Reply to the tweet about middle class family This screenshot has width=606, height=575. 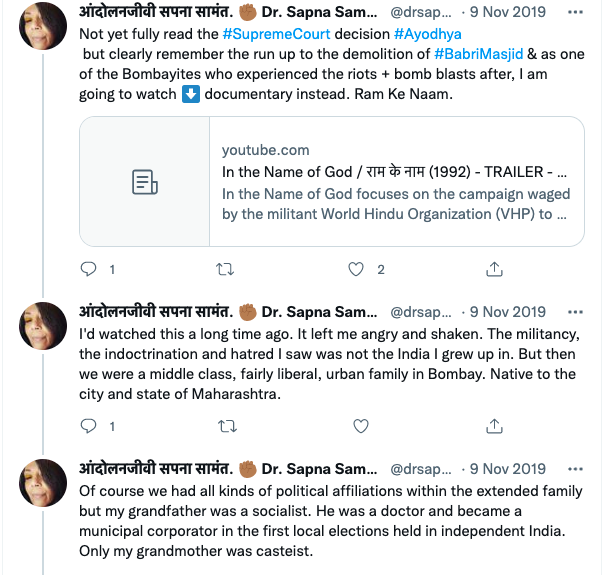[88, 426]
